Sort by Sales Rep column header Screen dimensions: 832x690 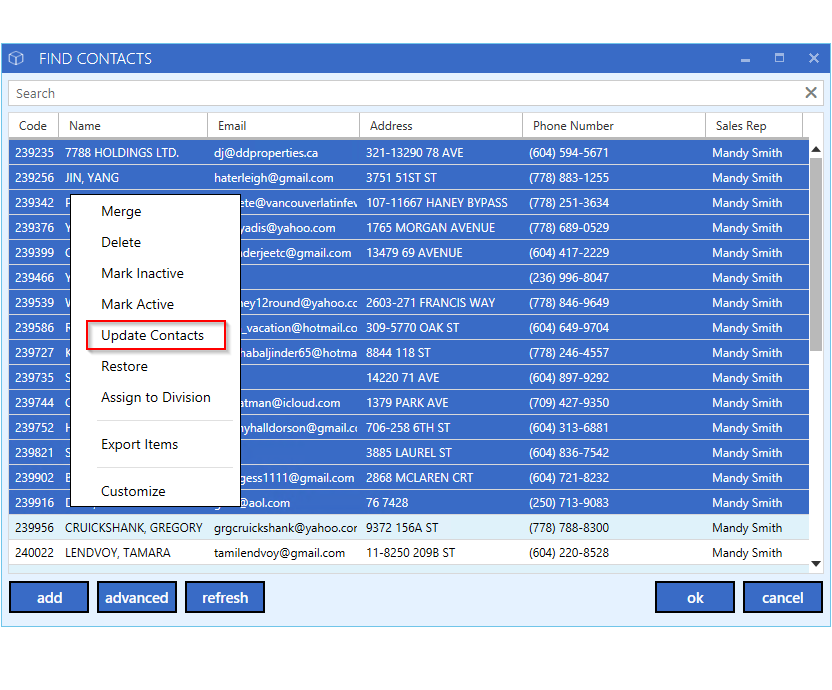click(x=754, y=126)
